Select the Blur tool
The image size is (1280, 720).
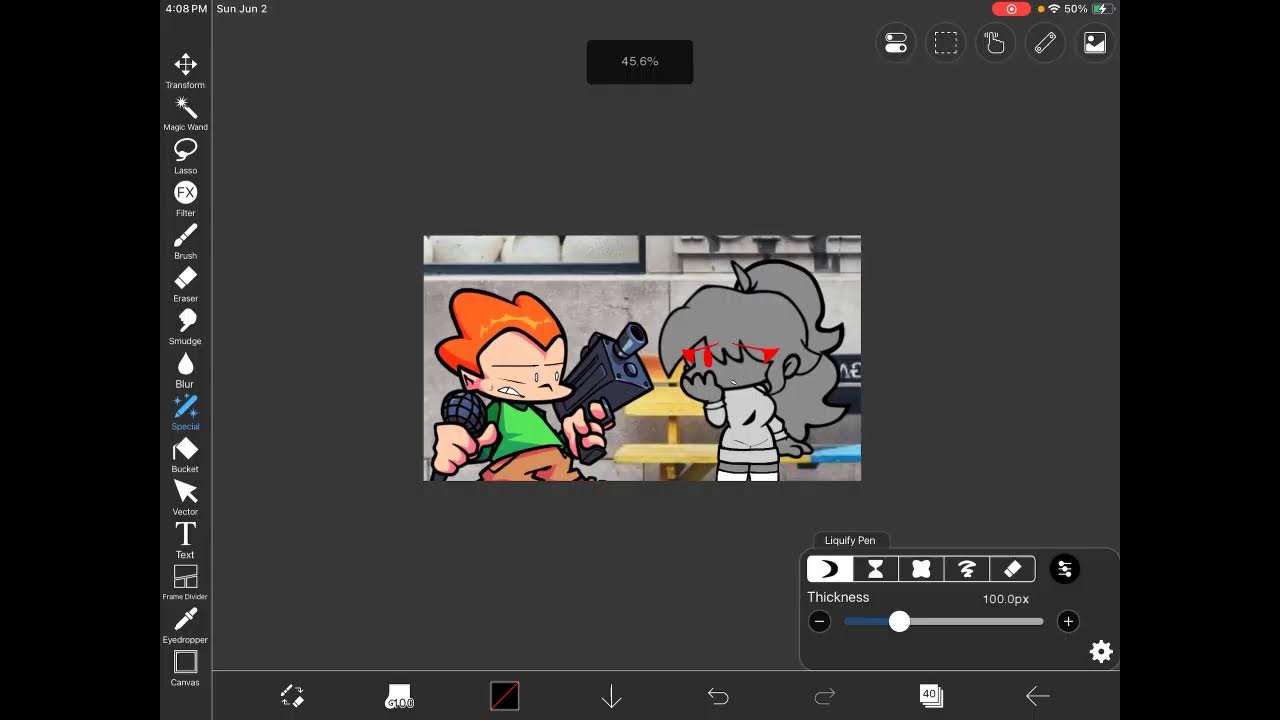(x=185, y=370)
